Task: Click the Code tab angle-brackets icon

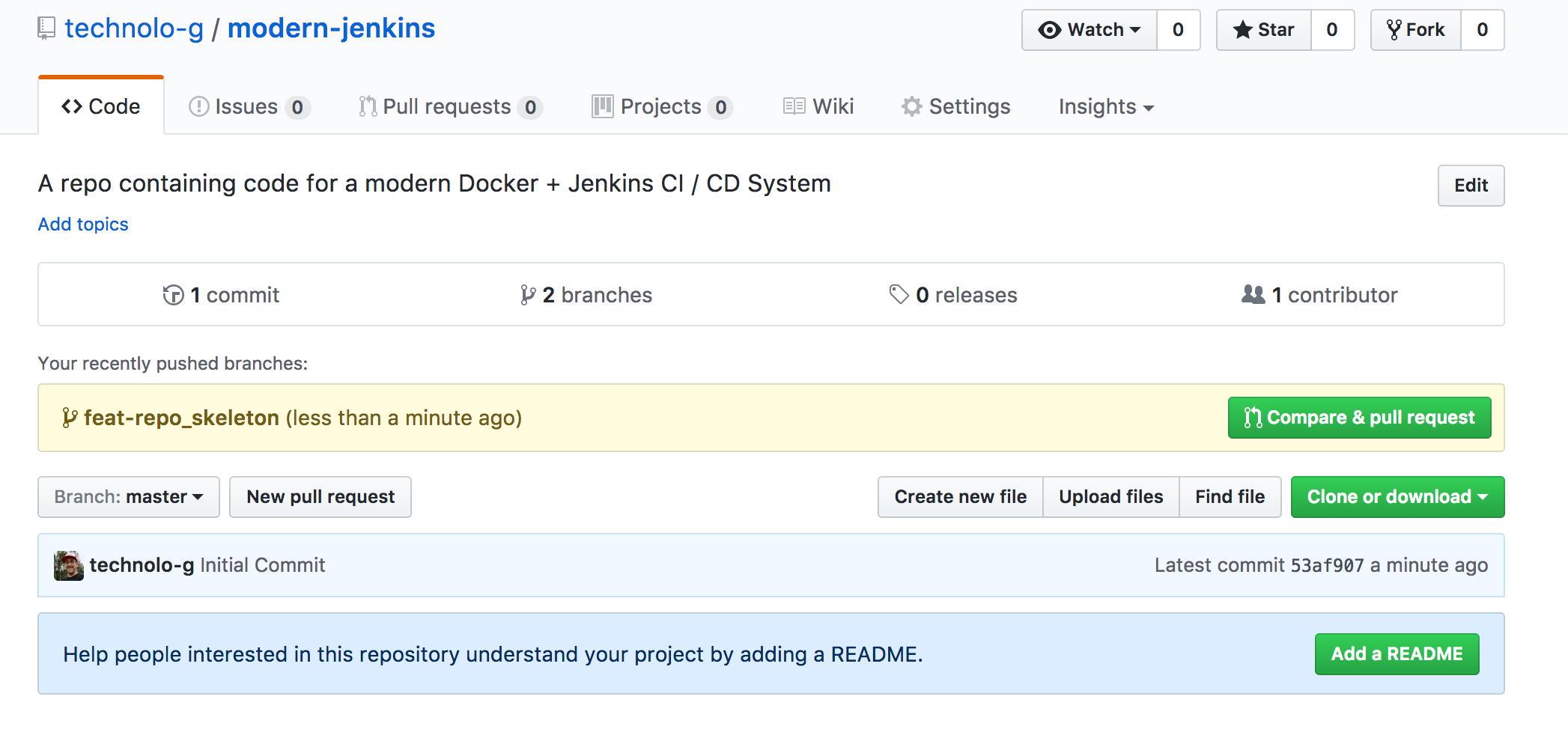Action: tap(72, 106)
